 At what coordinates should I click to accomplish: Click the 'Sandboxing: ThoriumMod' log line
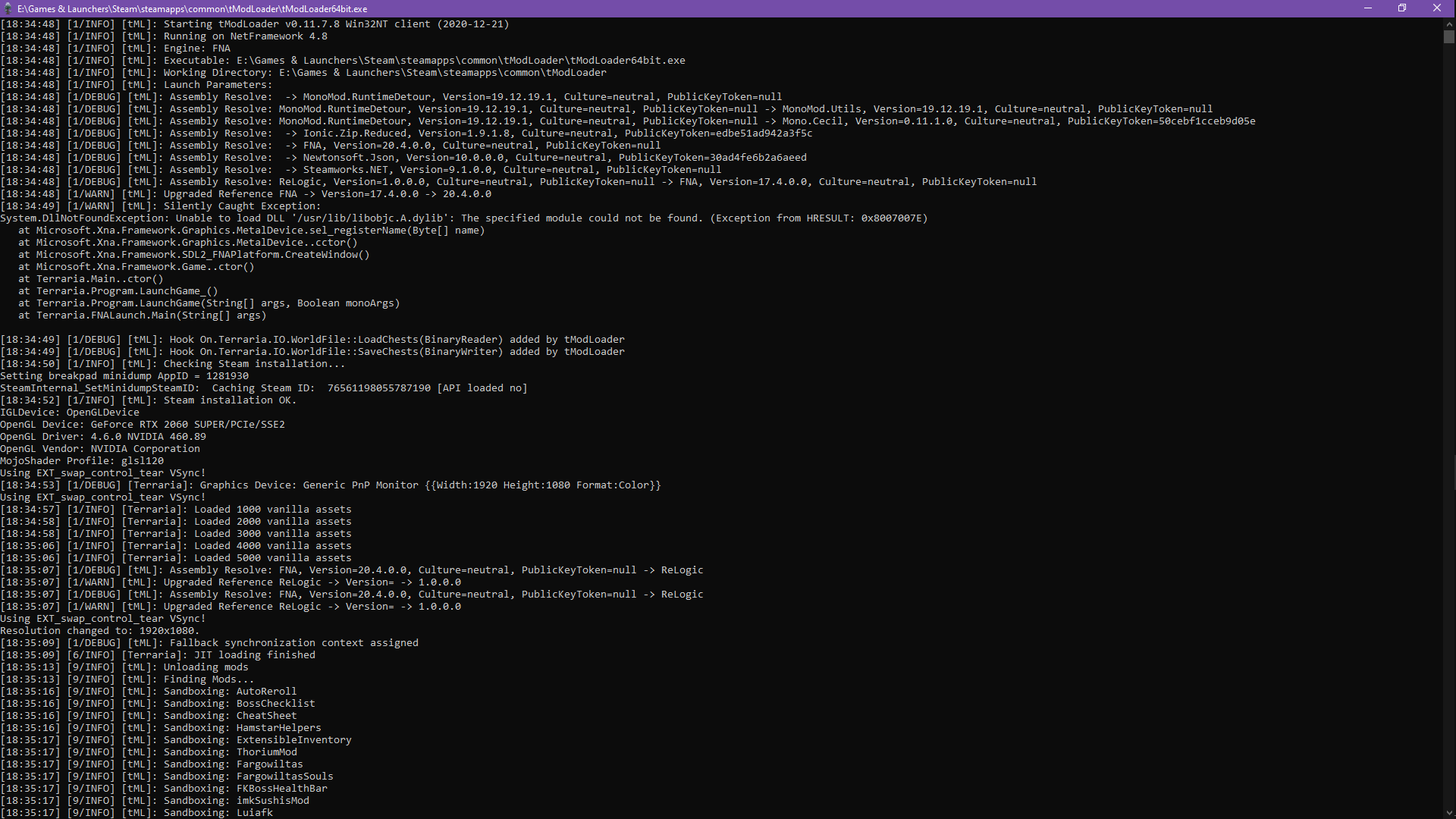[230, 752]
